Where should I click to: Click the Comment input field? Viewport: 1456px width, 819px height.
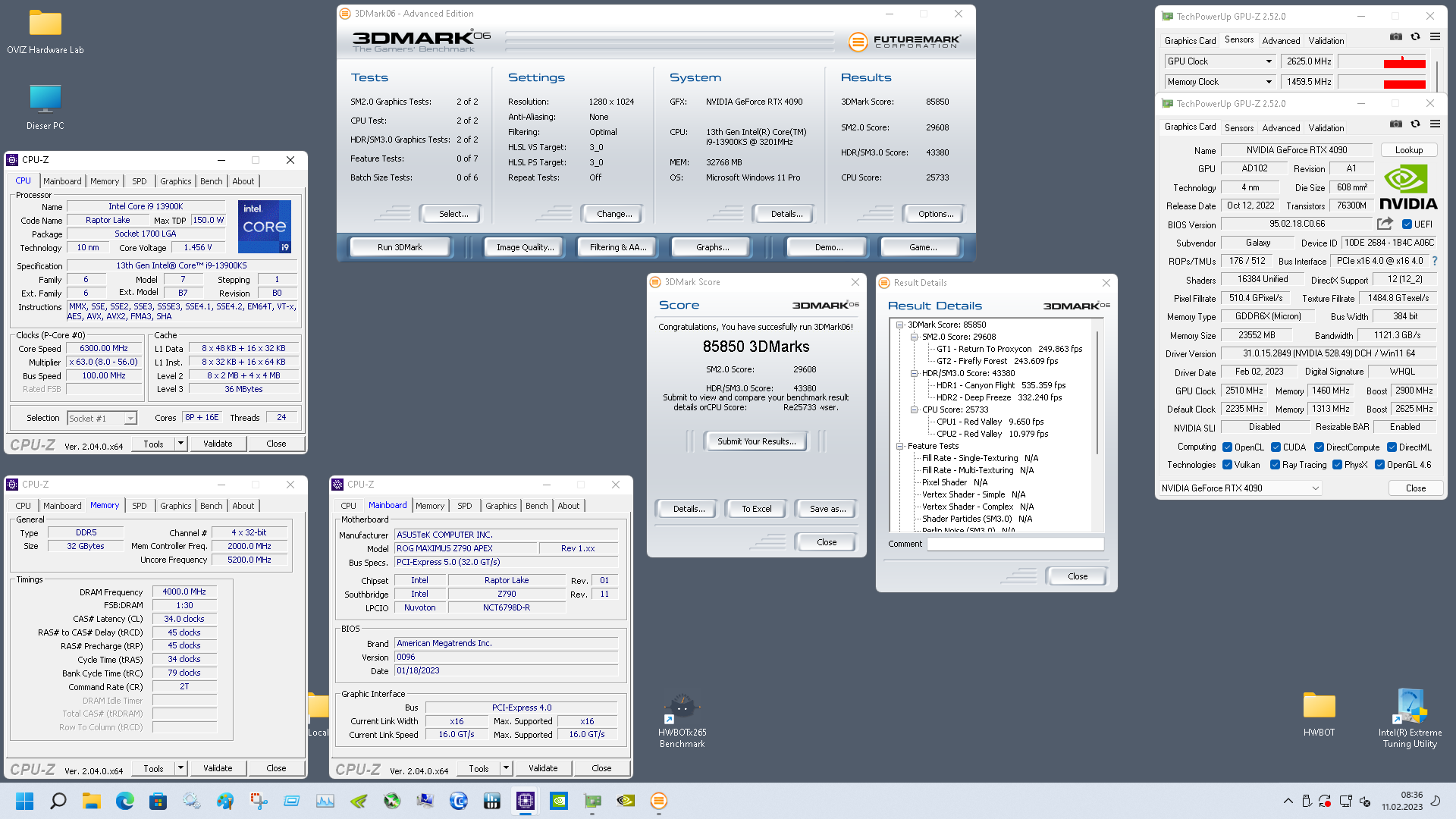[1015, 544]
